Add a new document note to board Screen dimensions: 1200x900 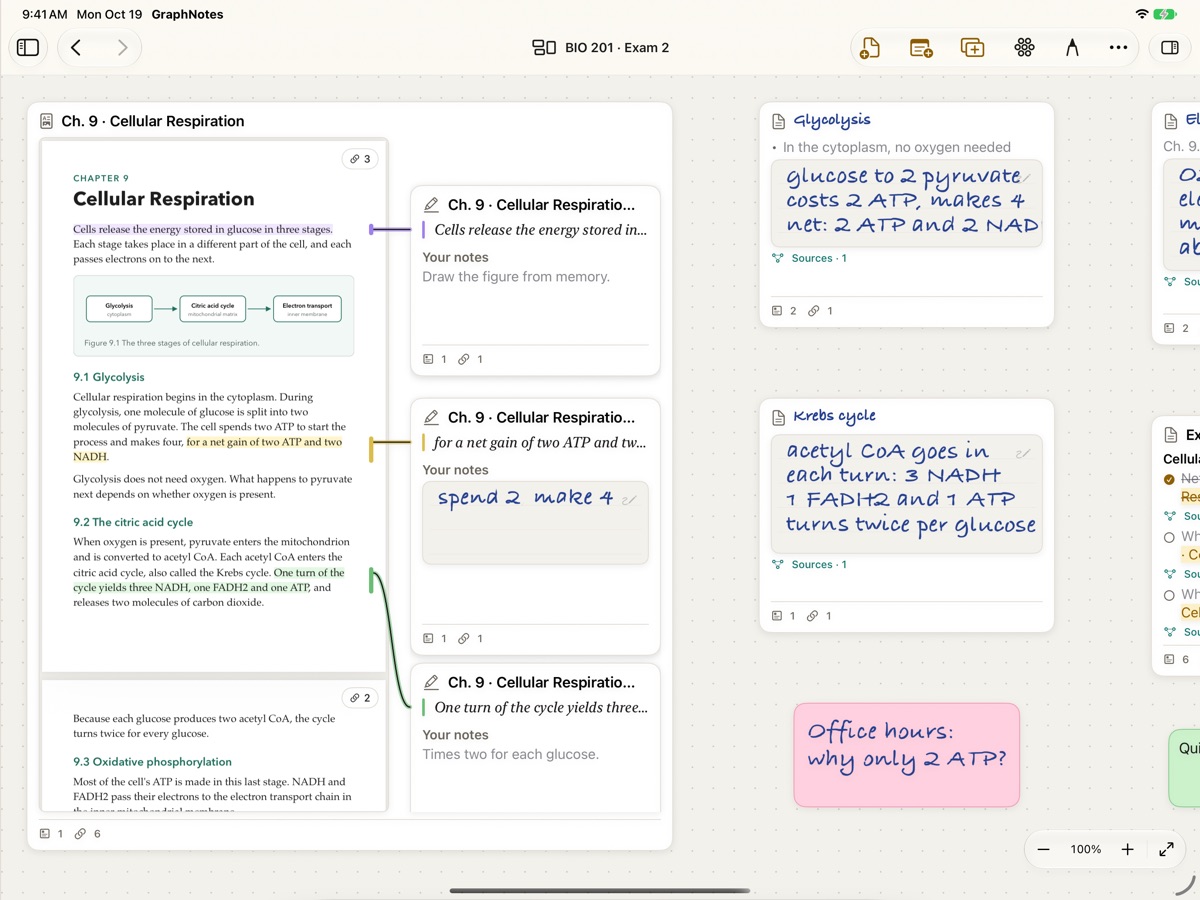870,47
